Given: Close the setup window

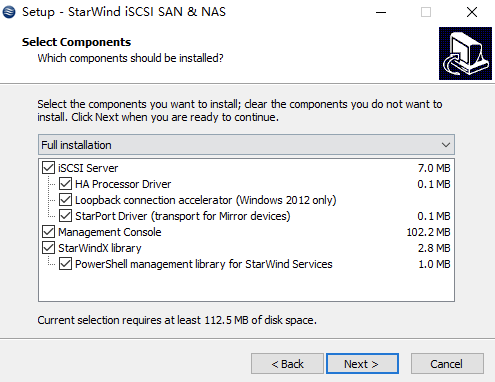Looking at the screenshot, I should pos(472,12).
